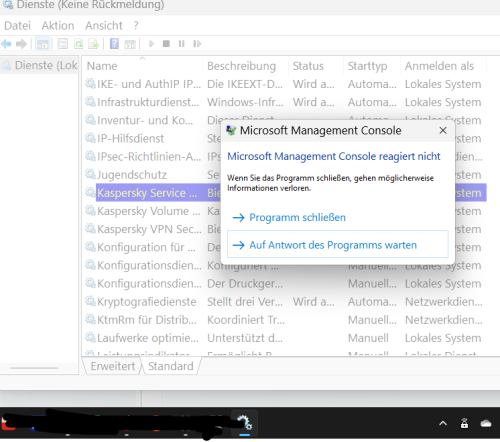Click the Unterstützt d... description cell
This screenshot has width=500, height=442.
point(245,338)
